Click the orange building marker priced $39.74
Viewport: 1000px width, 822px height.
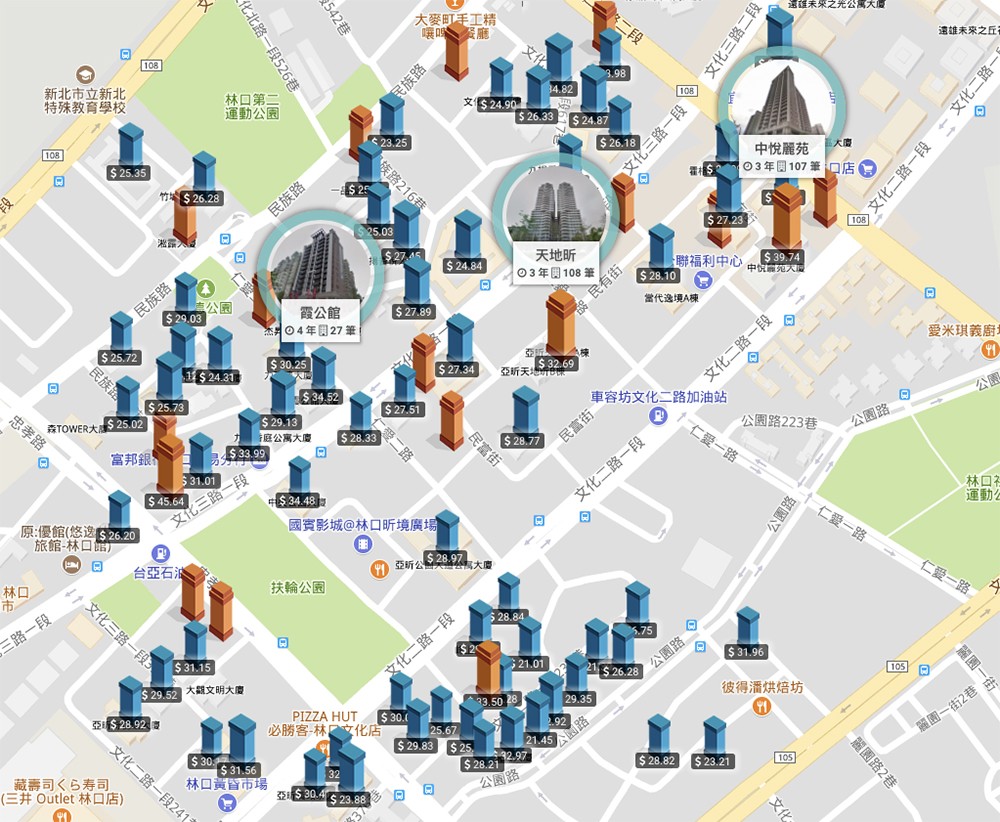787,216
